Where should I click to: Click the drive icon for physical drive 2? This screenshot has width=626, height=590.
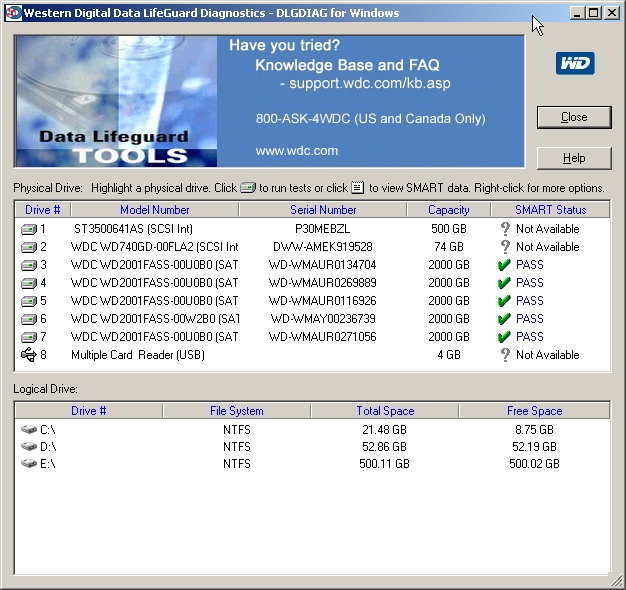(x=29, y=247)
